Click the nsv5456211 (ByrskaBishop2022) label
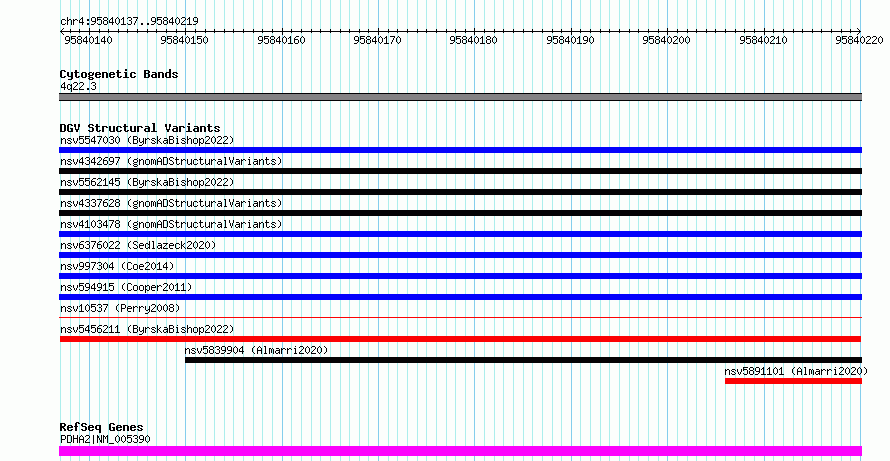The image size is (890, 461). point(147,329)
